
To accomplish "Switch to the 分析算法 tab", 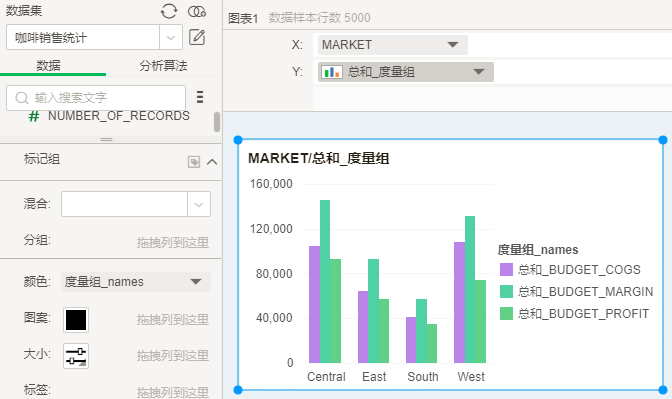I will point(163,66).
